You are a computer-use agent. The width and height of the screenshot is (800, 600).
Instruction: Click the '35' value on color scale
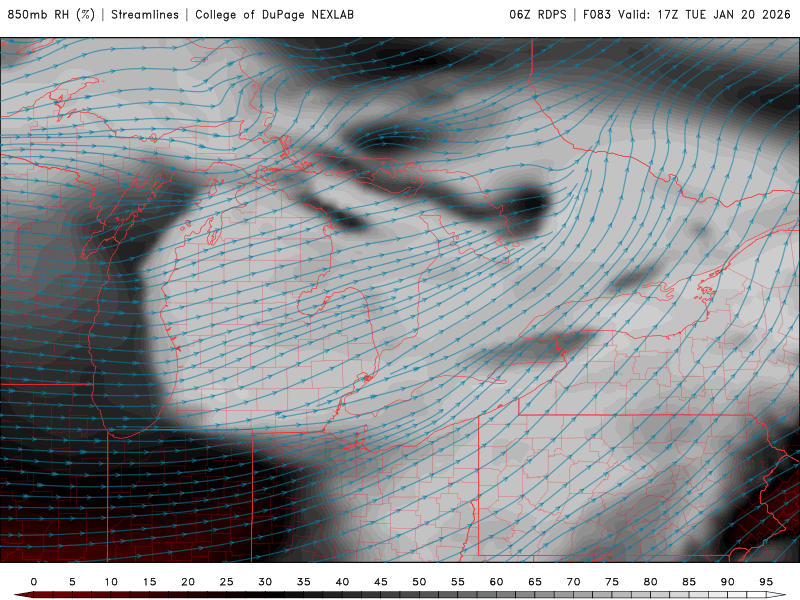tap(304, 582)
